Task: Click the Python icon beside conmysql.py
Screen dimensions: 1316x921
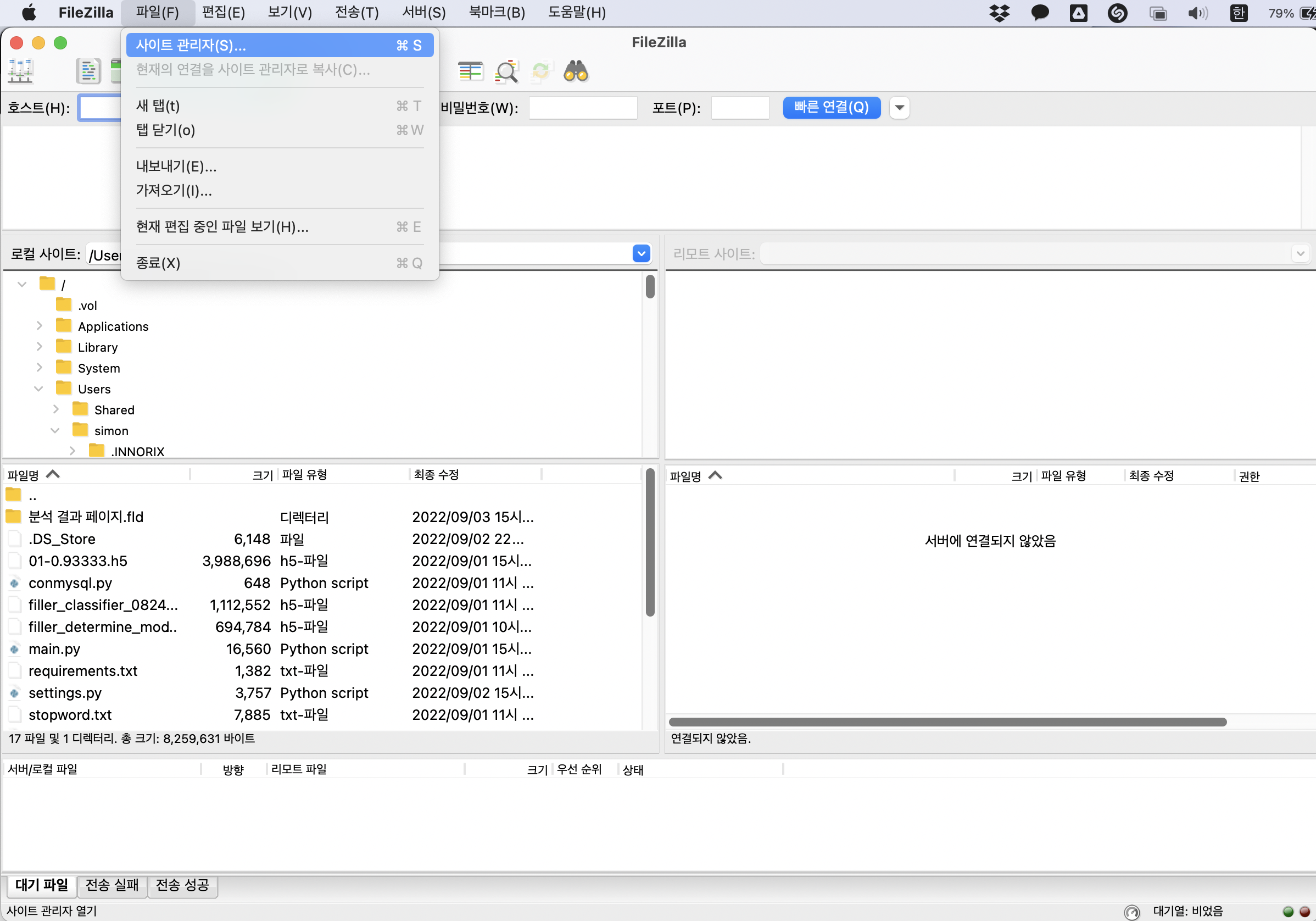Action: tap(14, 583)
